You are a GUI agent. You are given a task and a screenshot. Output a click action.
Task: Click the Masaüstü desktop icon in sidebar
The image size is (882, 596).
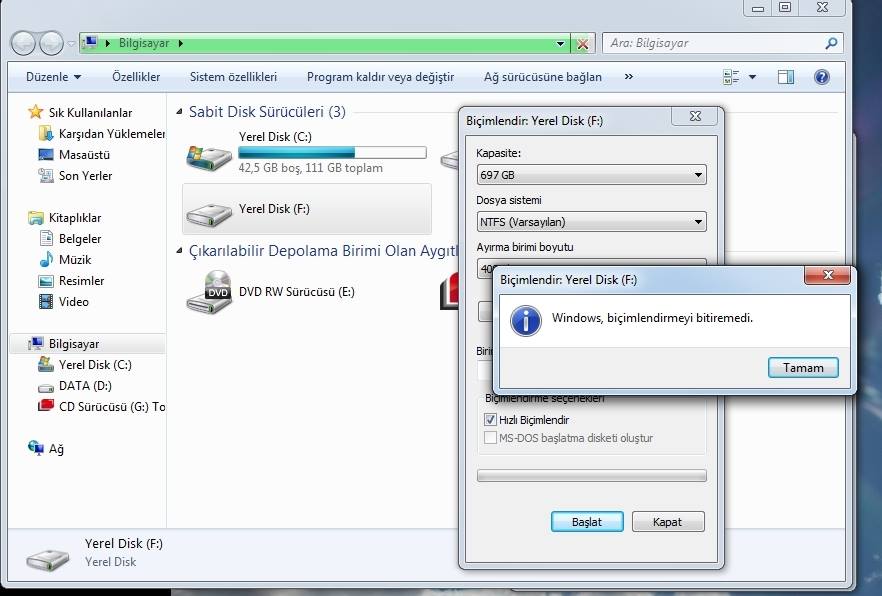[46, 155]
